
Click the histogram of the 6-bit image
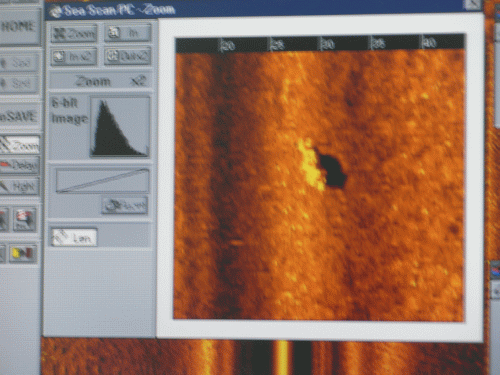point(120,127)
